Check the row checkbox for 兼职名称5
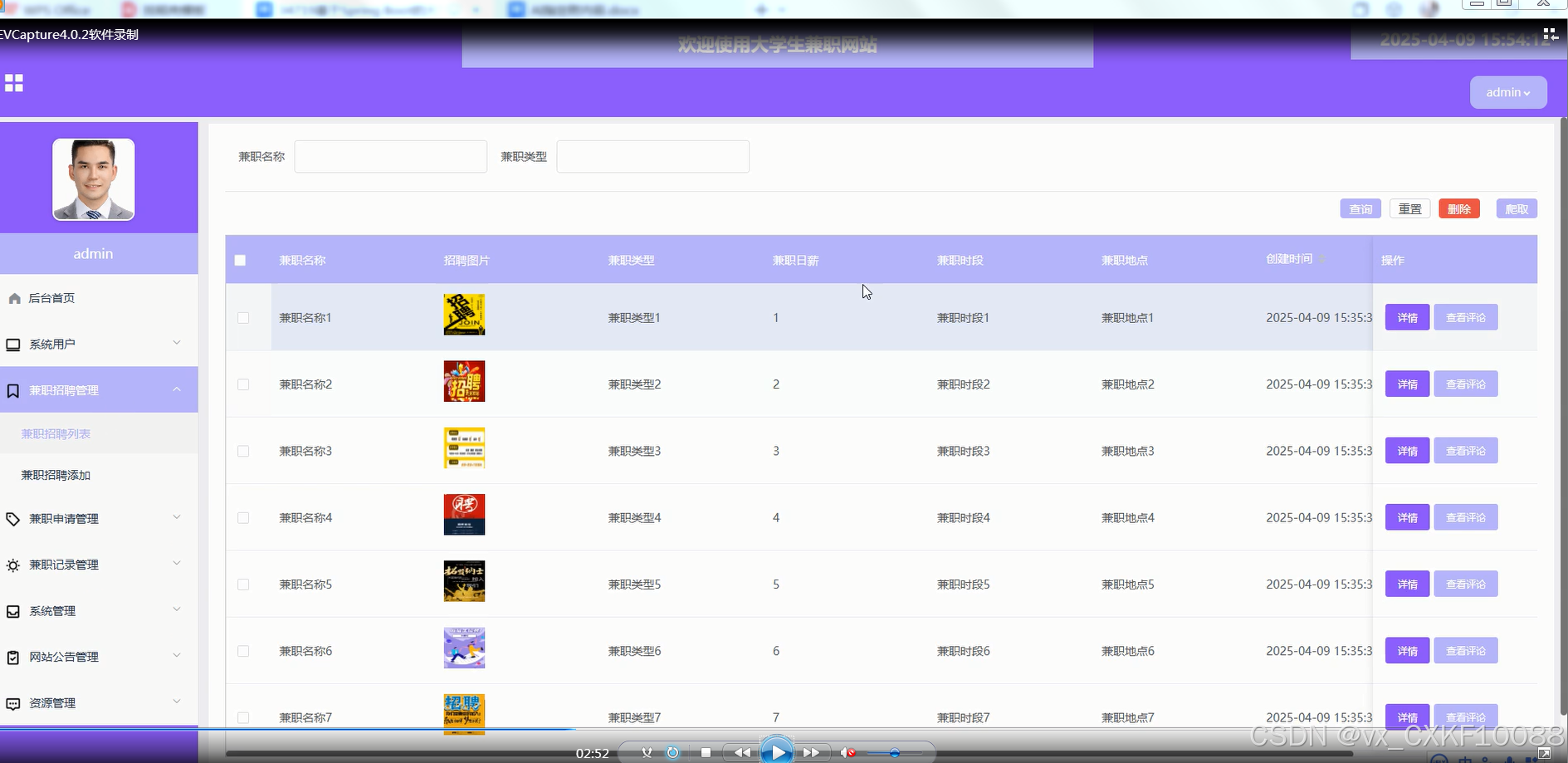This screenshot has height=763, width=1568. 243,584
